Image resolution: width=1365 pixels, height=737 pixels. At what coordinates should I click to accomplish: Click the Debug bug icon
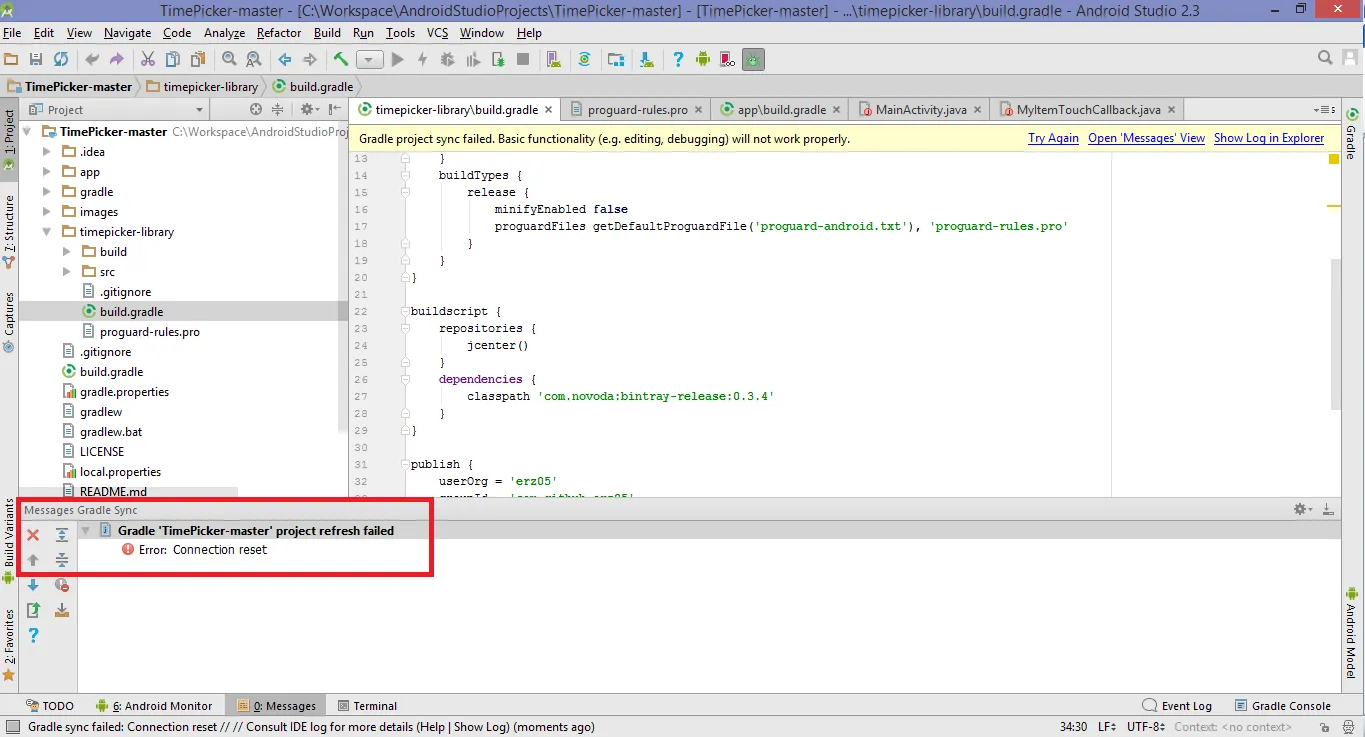pos(447,60)
